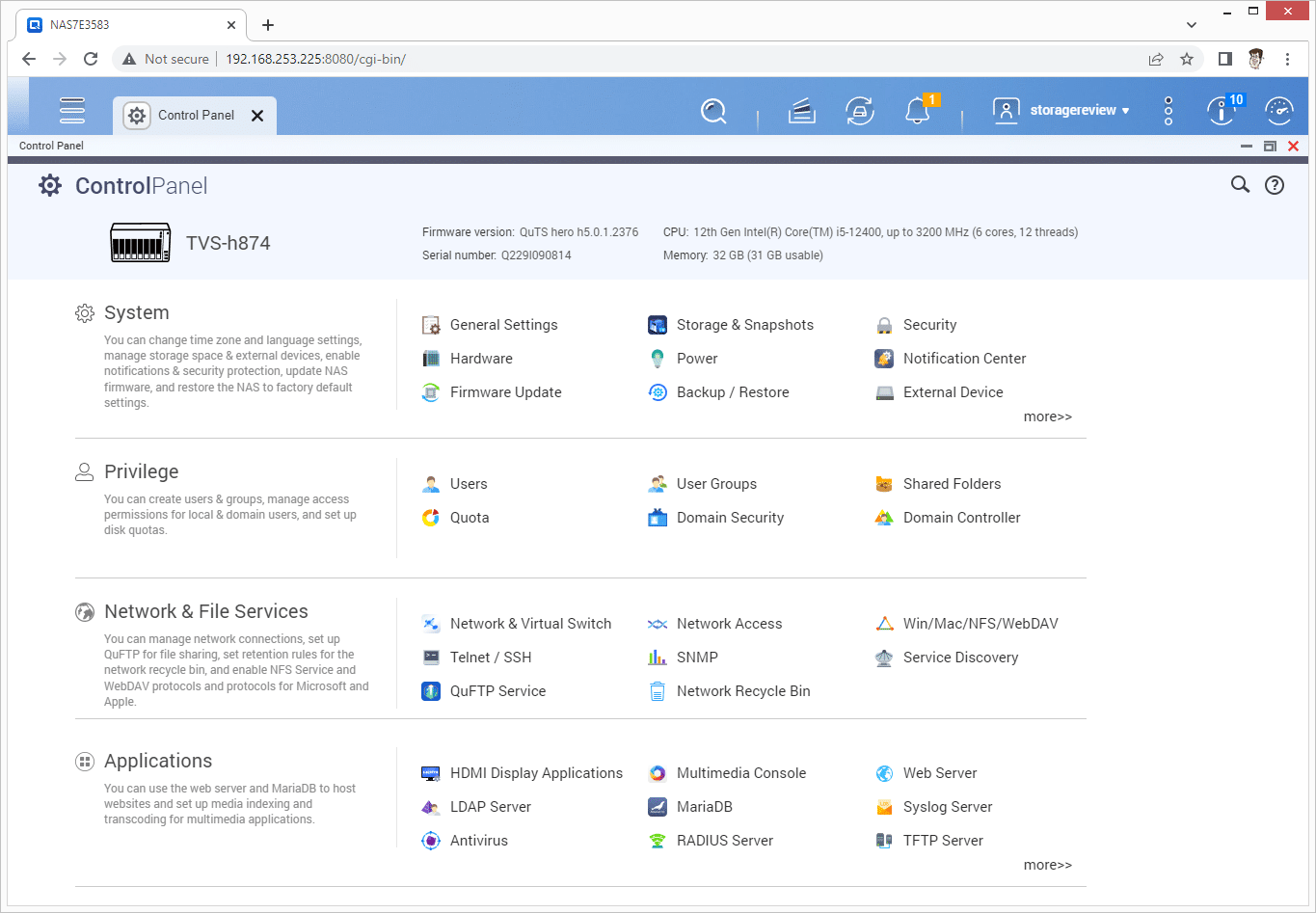Click the Backup / Restore icon
The height and width of the screenshot is (913, 1316).
pos(658,392)
